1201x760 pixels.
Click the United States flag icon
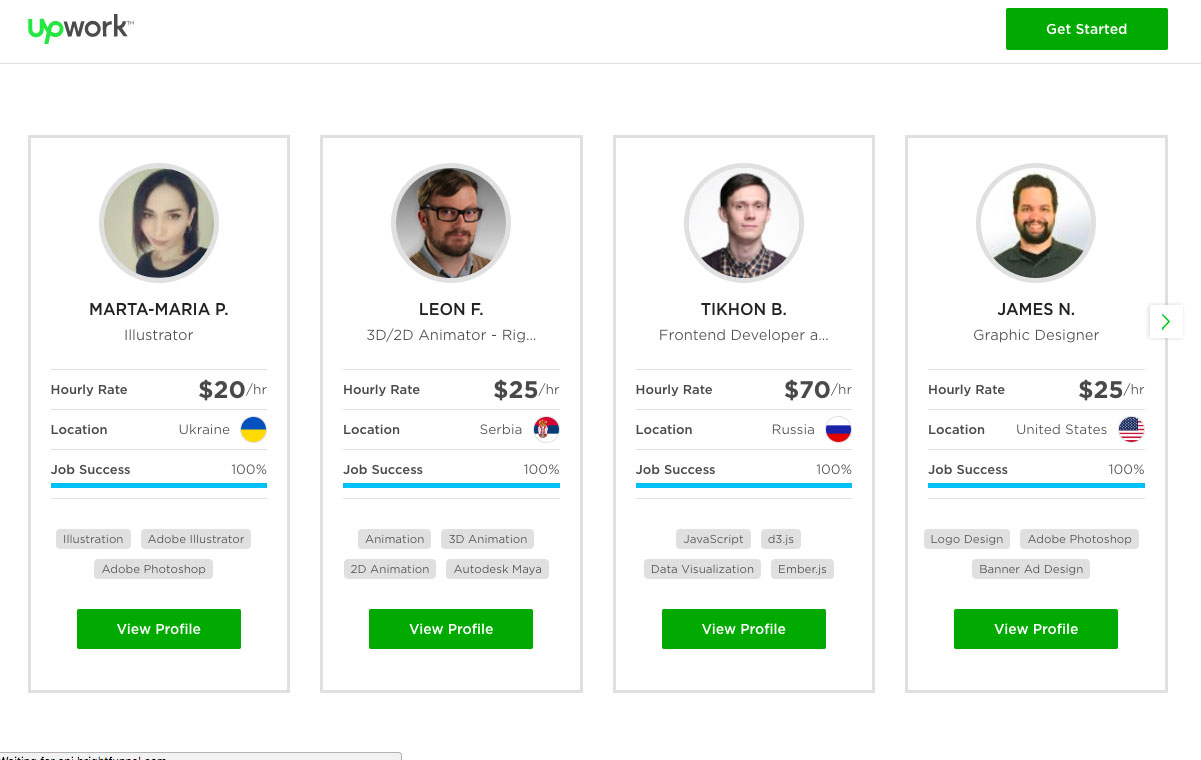pyautogui.click(x=1131, y=430)
